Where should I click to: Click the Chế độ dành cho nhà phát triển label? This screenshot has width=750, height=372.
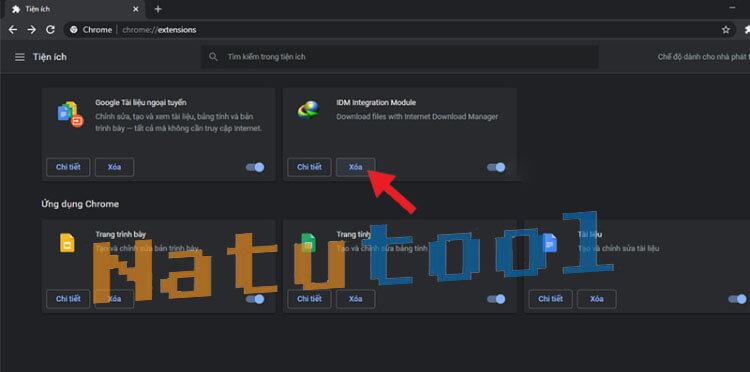[704, 57]
